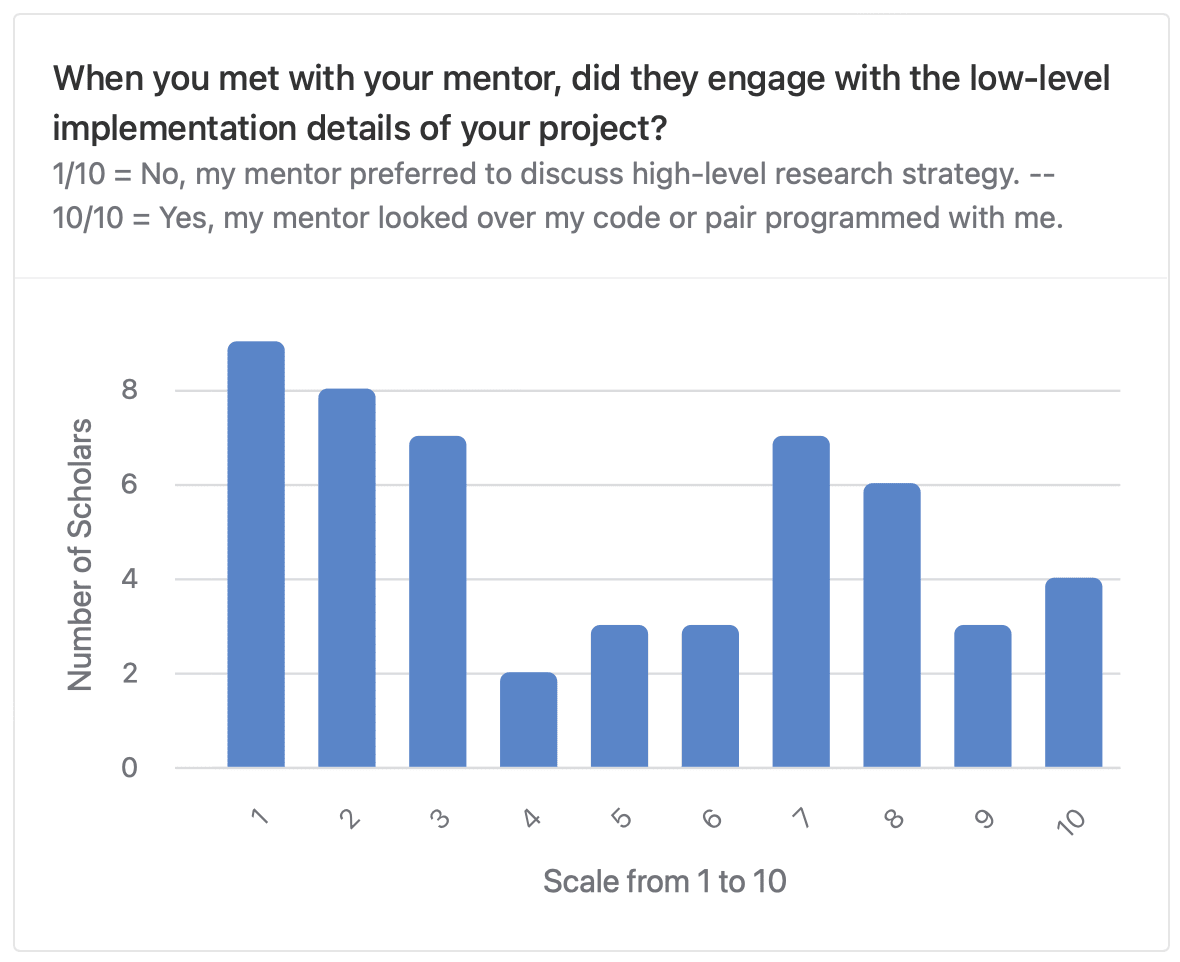Click the y-axis tick label 8

tap(129, 390)
